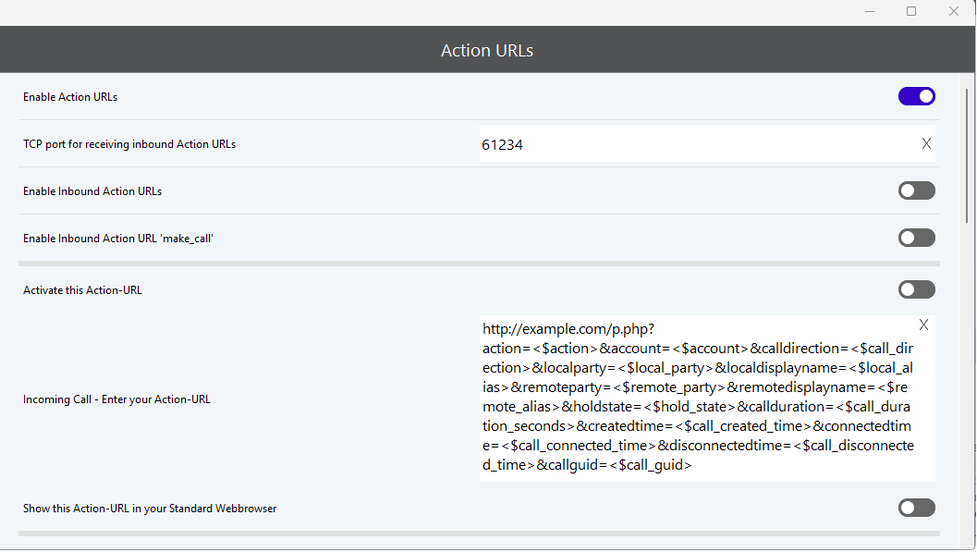
Task: Click the 'Enable Action URLs' label
Action: [70, 97]
